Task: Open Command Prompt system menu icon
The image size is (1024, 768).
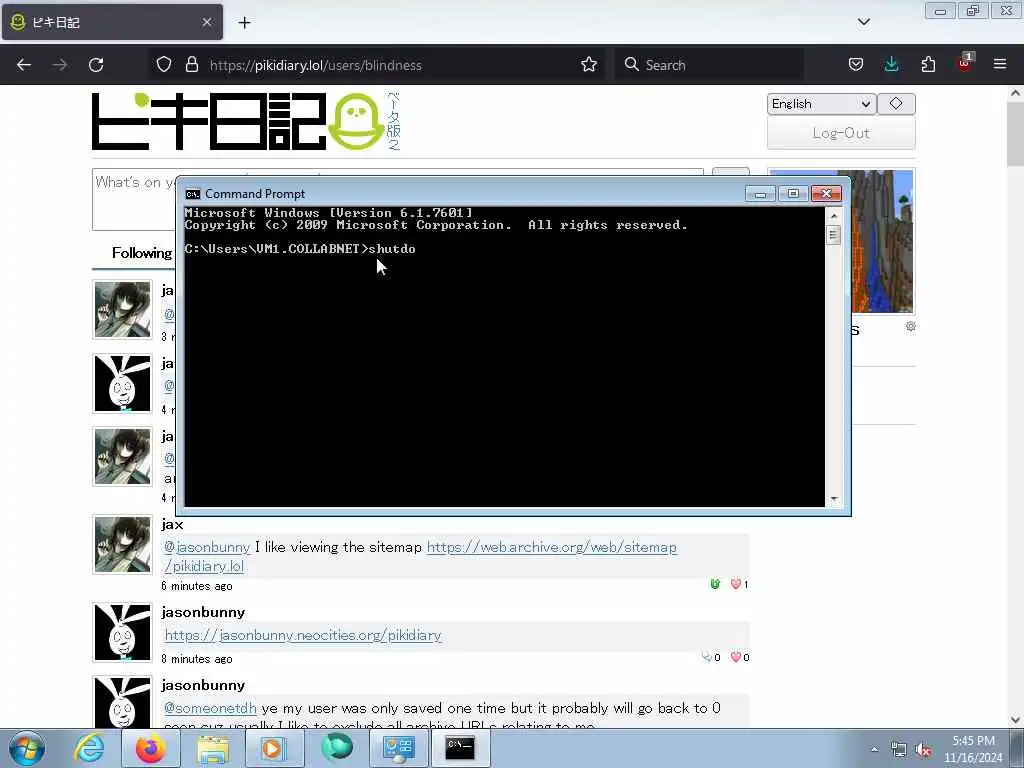Action: [x=193, y=194]
